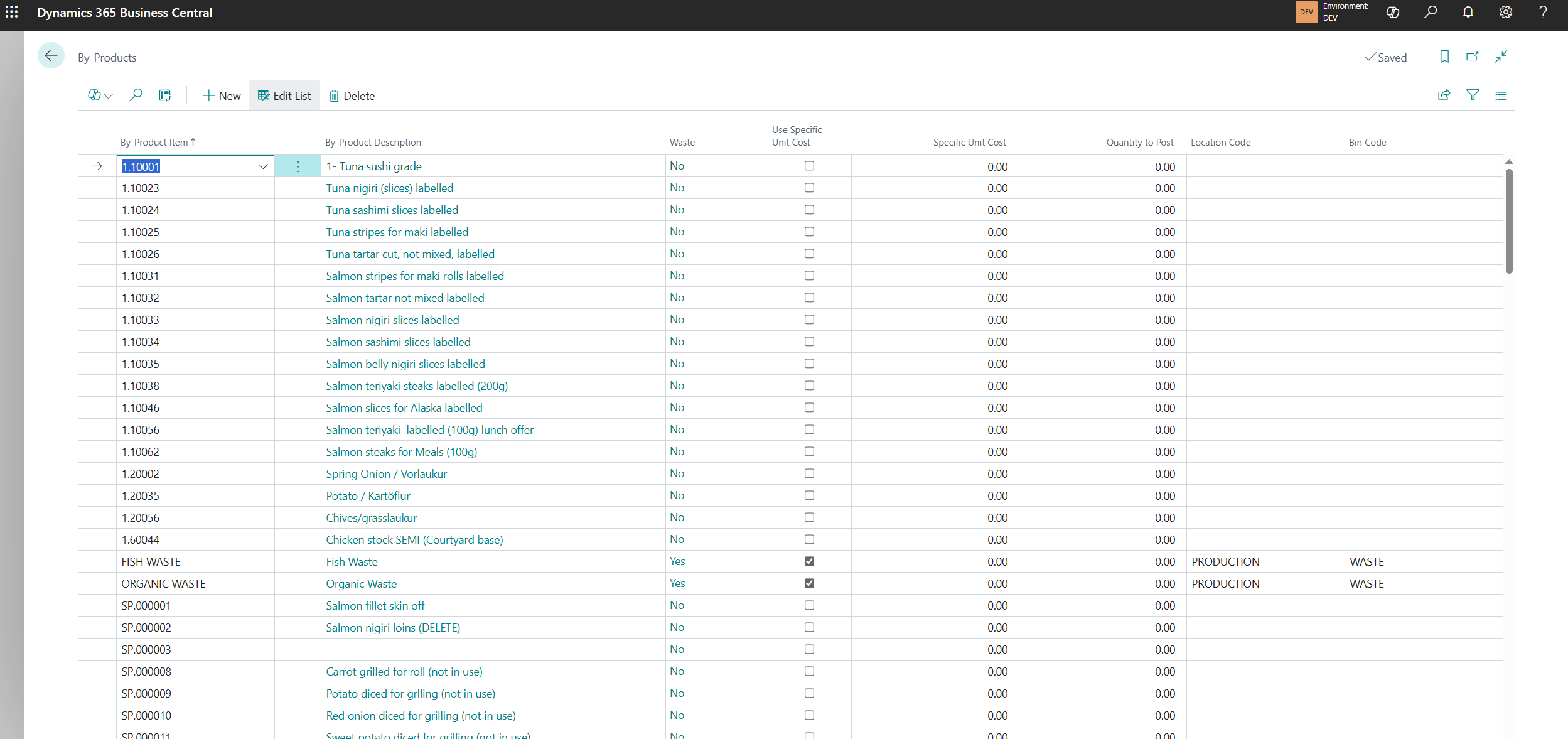Click the vertical scrollbar thumb of the list

pos(1509,220)
